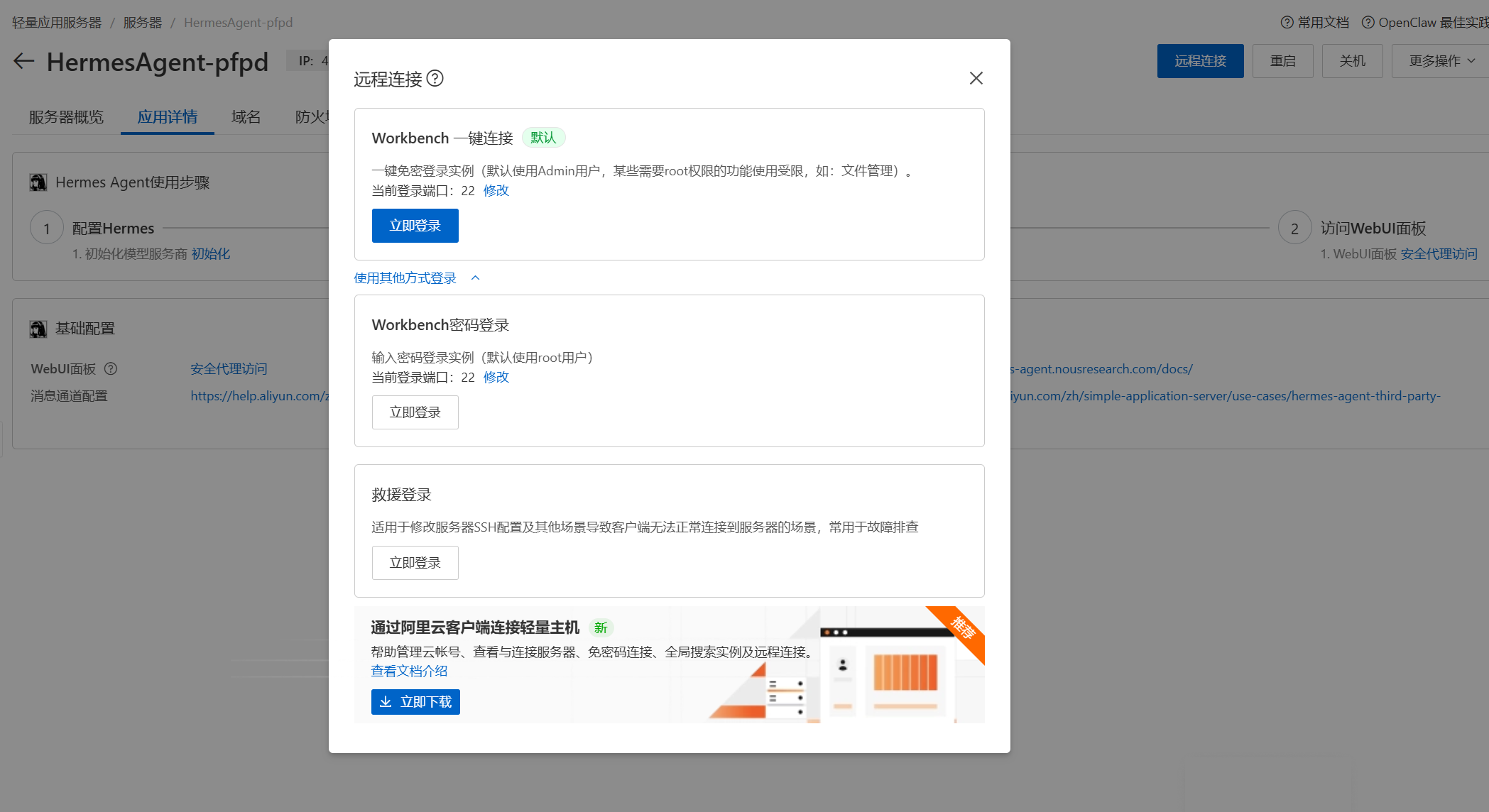Click 修改 port link in Workbench密码登录
Viewport: 1489px width, 812px height.
tap(496, 377)
